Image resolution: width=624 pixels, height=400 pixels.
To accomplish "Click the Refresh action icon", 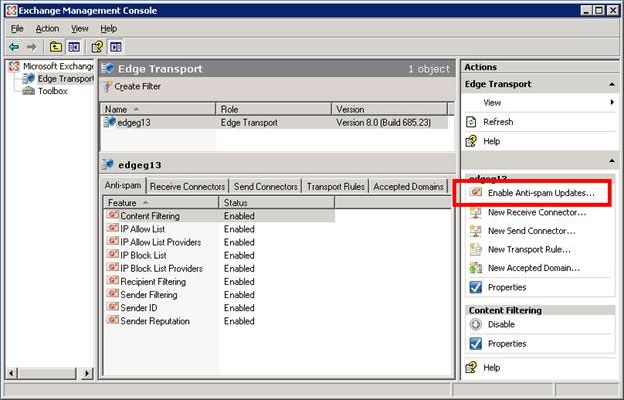I will (471, 122).
